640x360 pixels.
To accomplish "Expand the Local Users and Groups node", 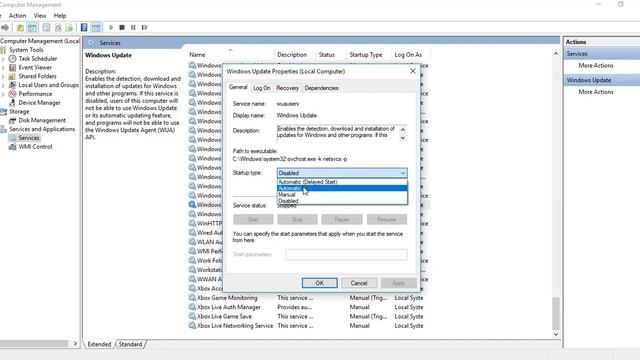I will click(3, 85).
